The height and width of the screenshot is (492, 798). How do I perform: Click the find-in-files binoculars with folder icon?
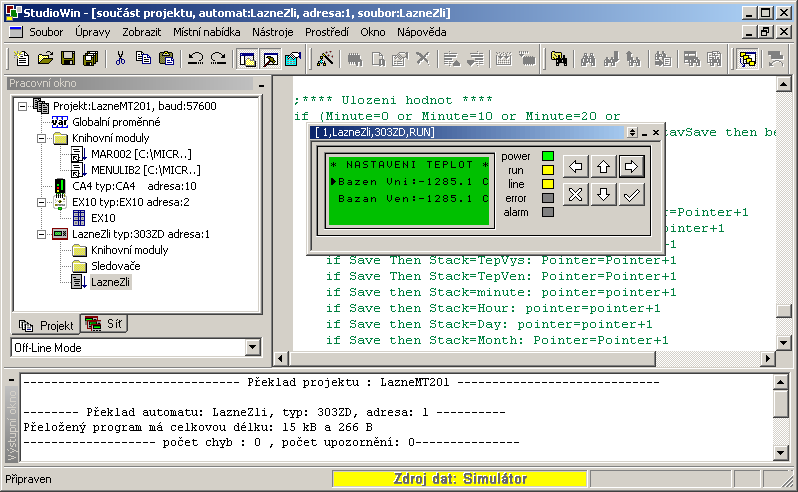pyautogui.click(x=559, y=59)
